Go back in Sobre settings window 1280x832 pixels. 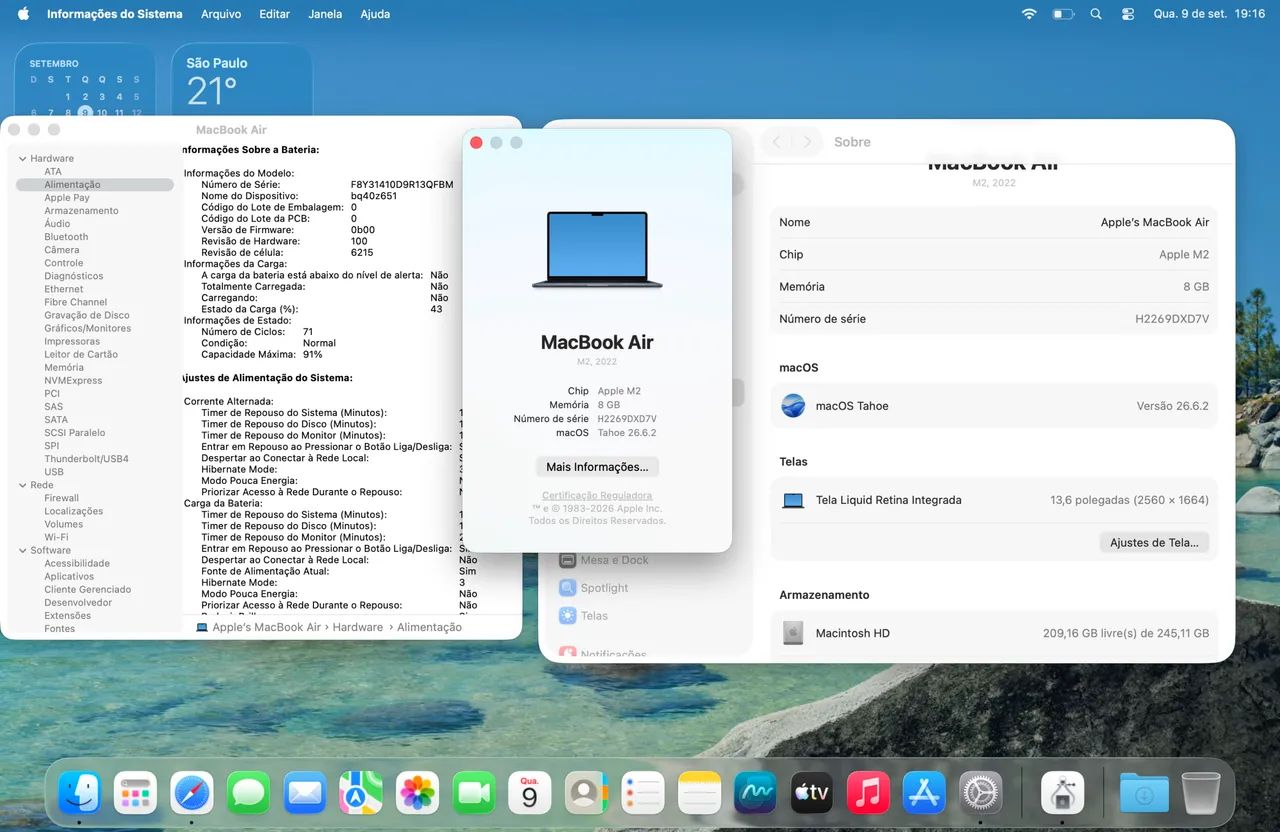click(x=777, y=142)
